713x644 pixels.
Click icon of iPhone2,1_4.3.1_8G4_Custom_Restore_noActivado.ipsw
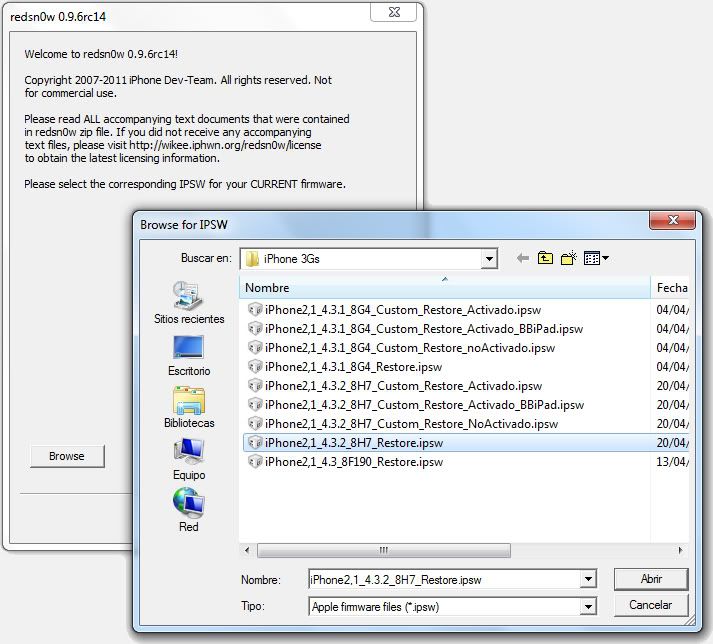click(x=255, y=347)
